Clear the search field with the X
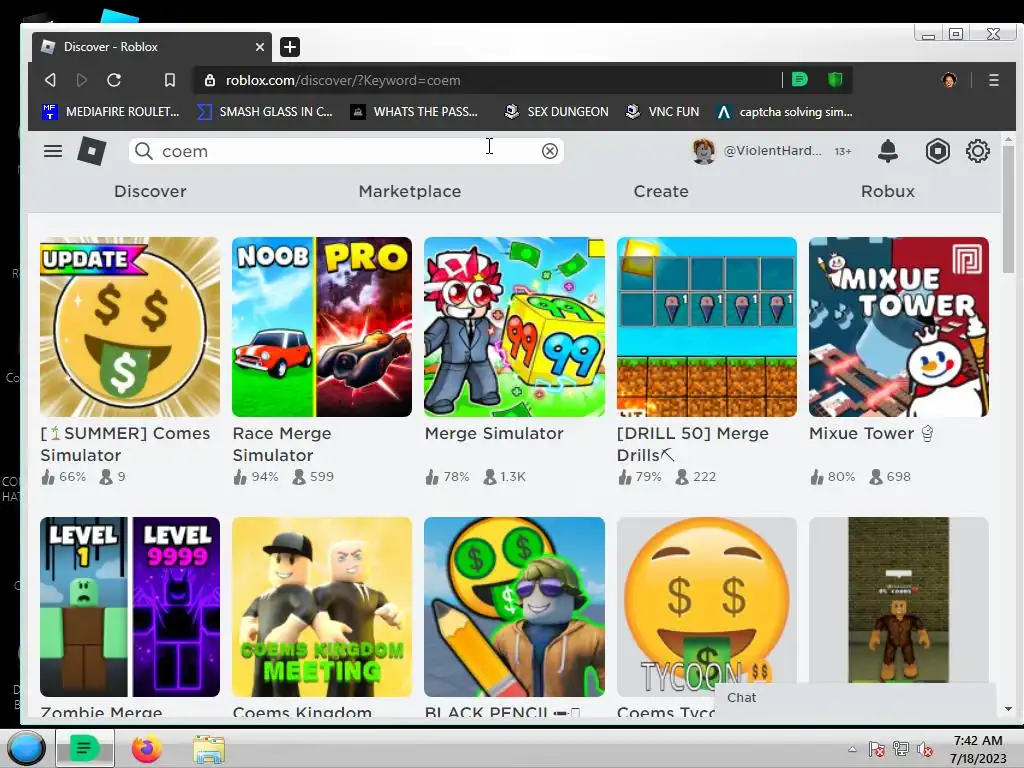Image resolution: width=1024 pixels, height=768 pixels. pyautogui.click(x=550, y=151)
